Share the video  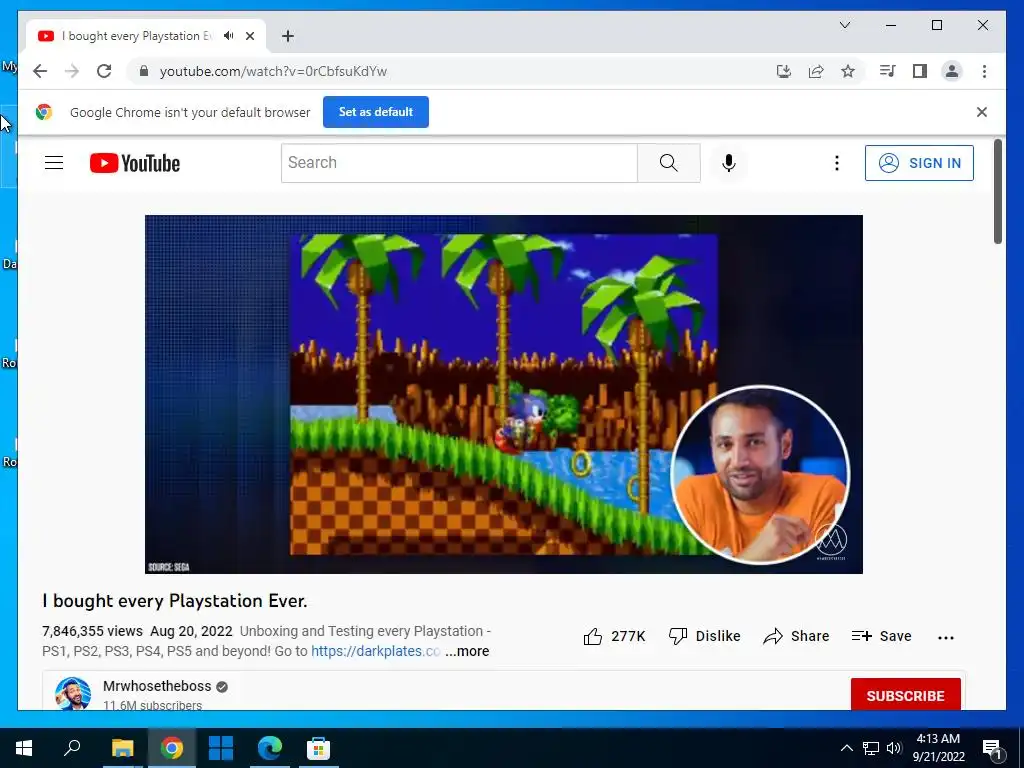pyautogui.click(x=796, y=636)
